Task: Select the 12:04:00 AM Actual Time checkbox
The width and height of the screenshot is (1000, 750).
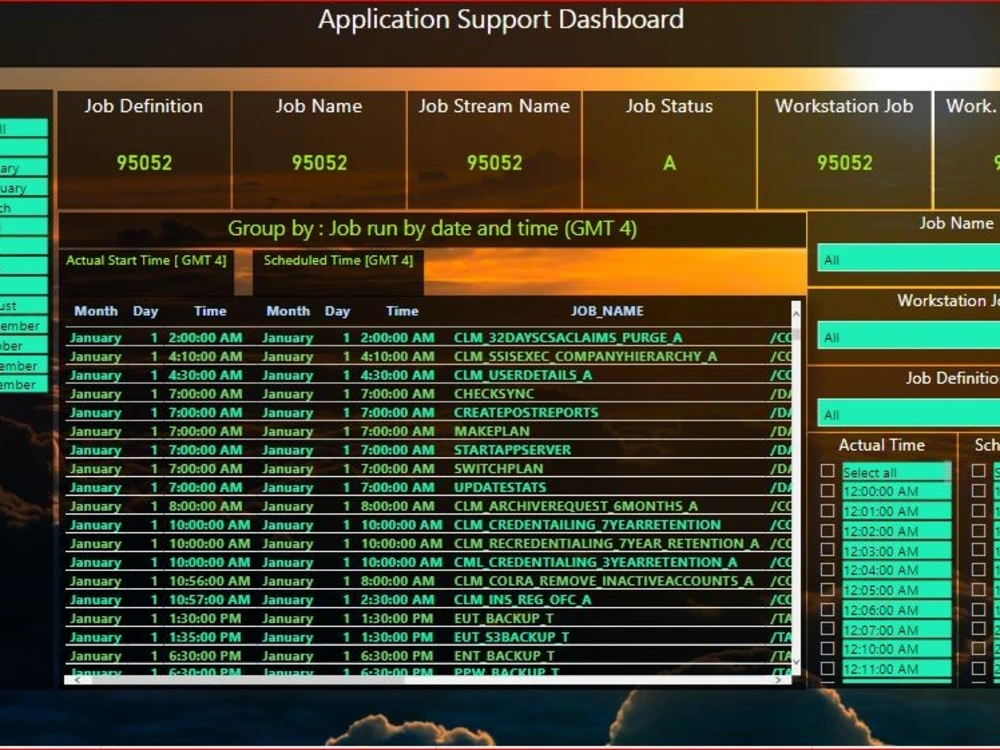Action: pyautogui.click(x=828, y=570)
